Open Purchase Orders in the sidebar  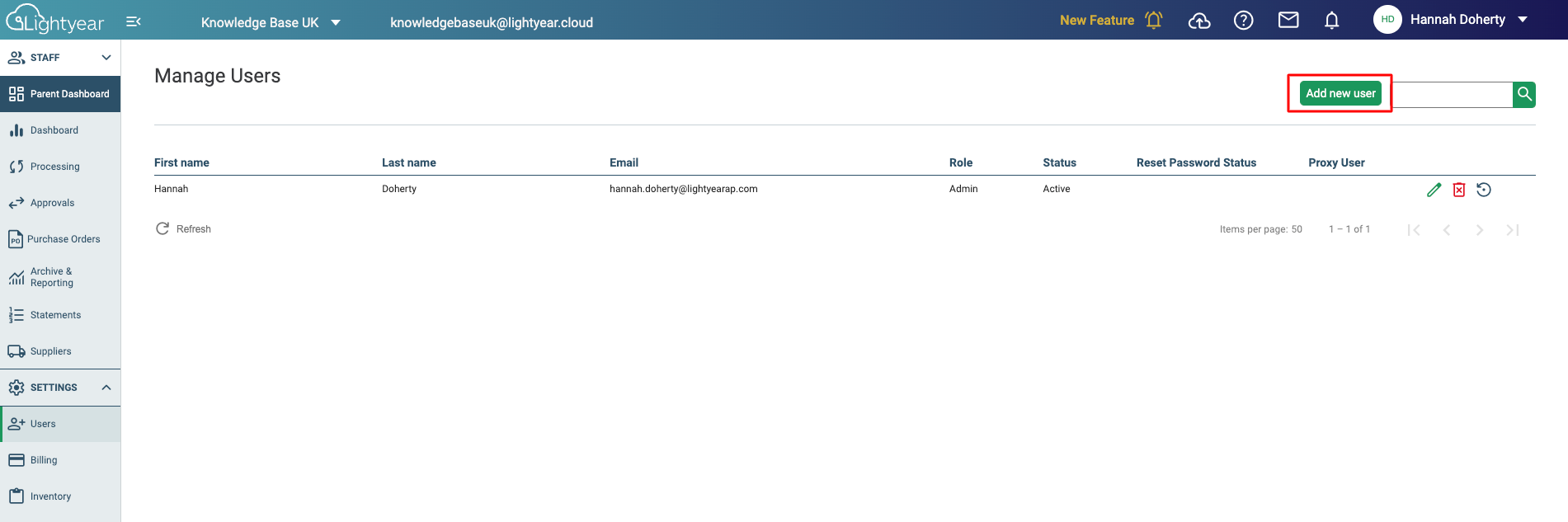[x=60, y=239]
